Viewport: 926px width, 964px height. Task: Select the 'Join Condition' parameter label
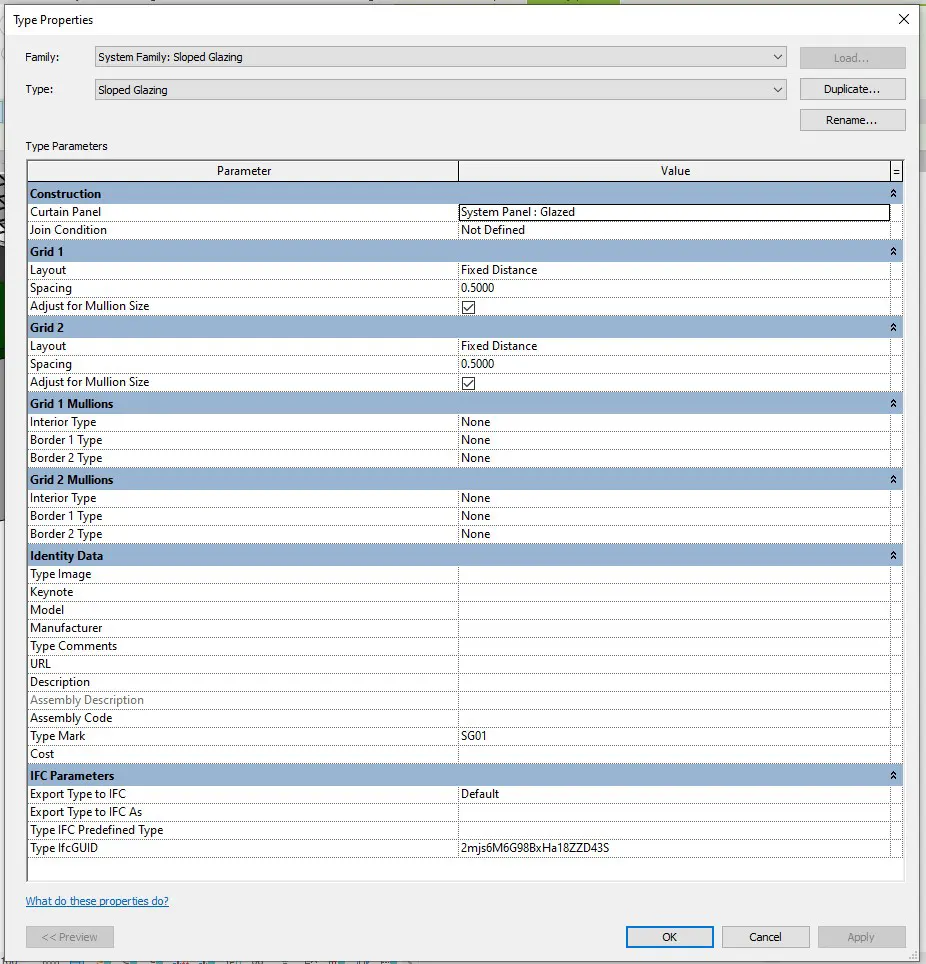click(68, 230)
